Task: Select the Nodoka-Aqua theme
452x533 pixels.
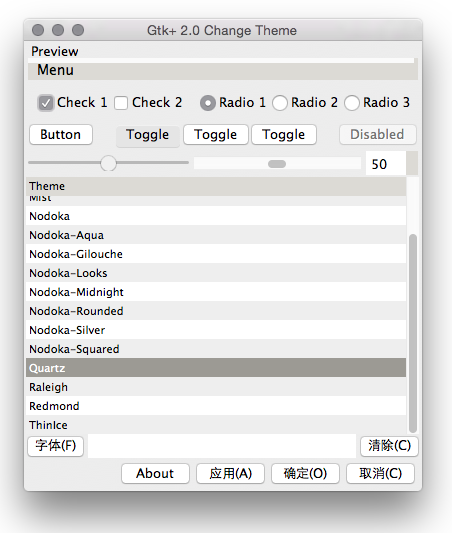Action: pyautogui.click(x=216, y=235)
